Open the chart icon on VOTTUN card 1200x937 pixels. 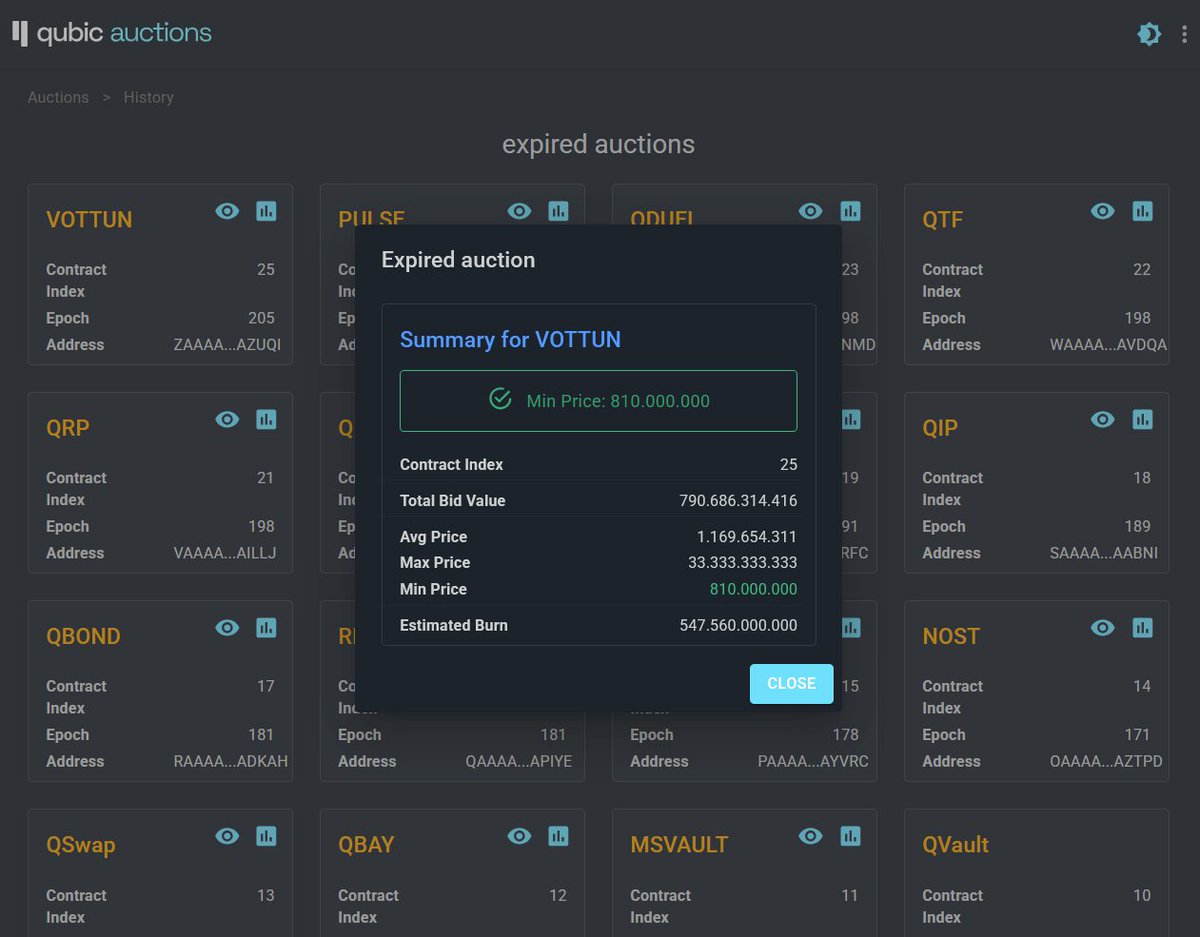click(266, 211)
